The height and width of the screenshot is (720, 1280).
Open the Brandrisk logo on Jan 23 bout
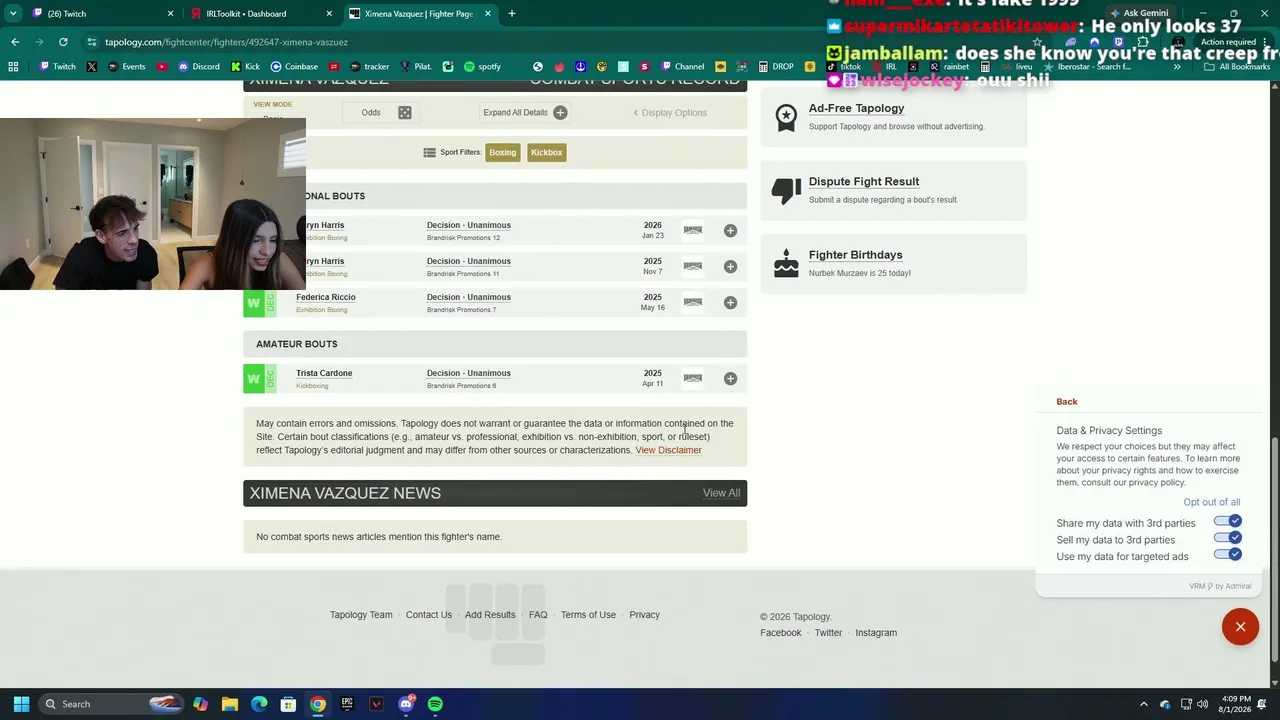point(692,230)
